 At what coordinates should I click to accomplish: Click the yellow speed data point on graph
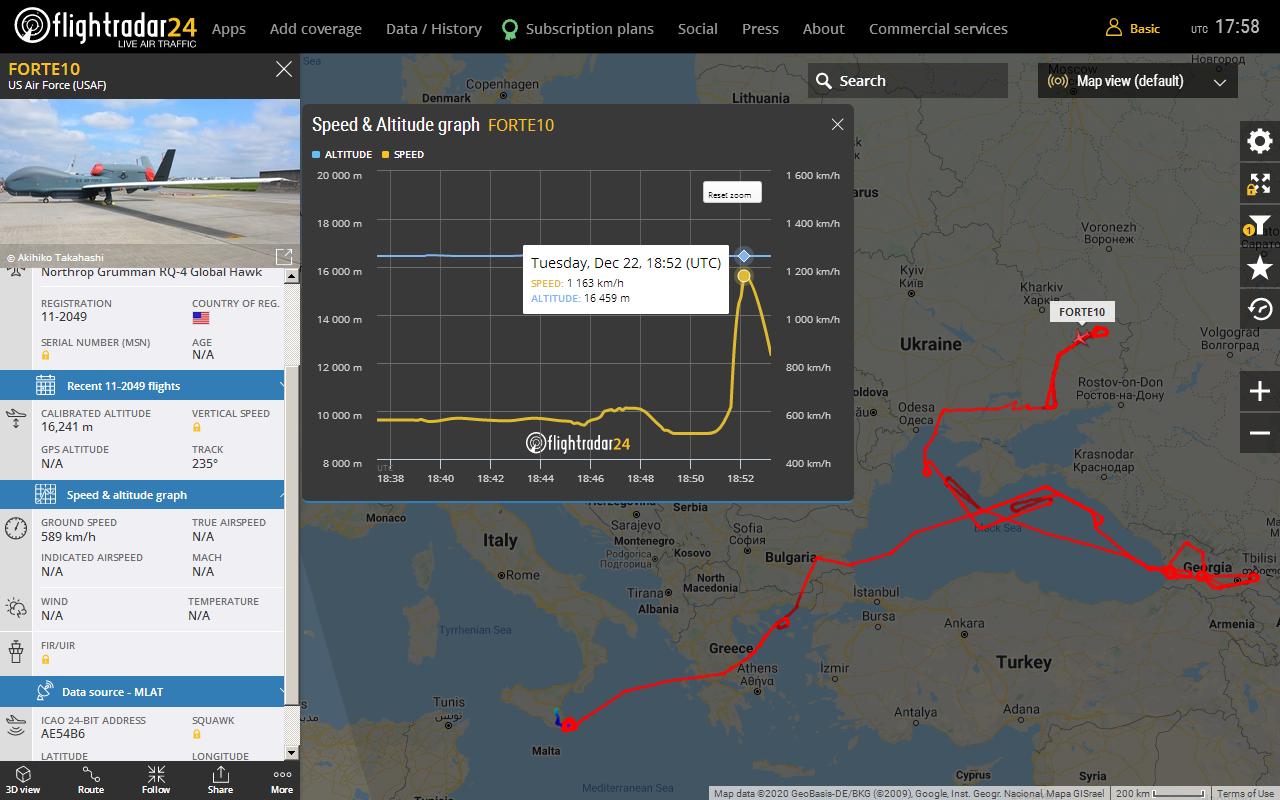coord(744,276)
